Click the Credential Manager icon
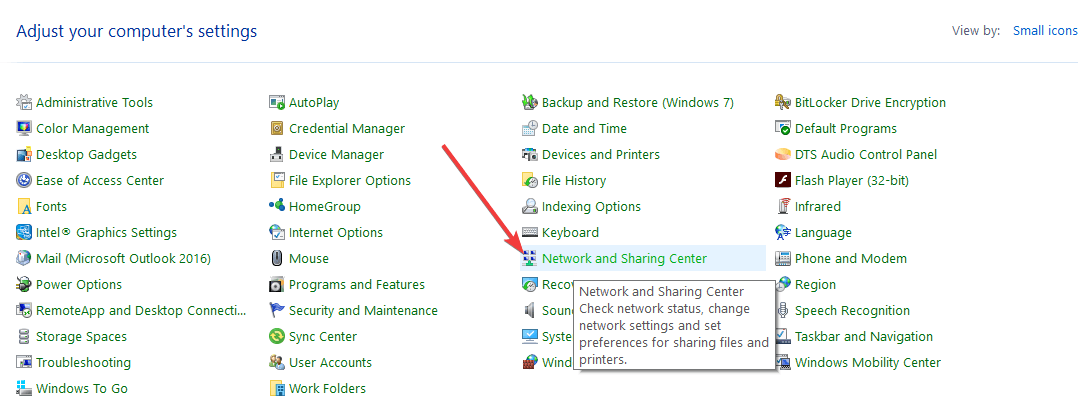 point(278,129)
